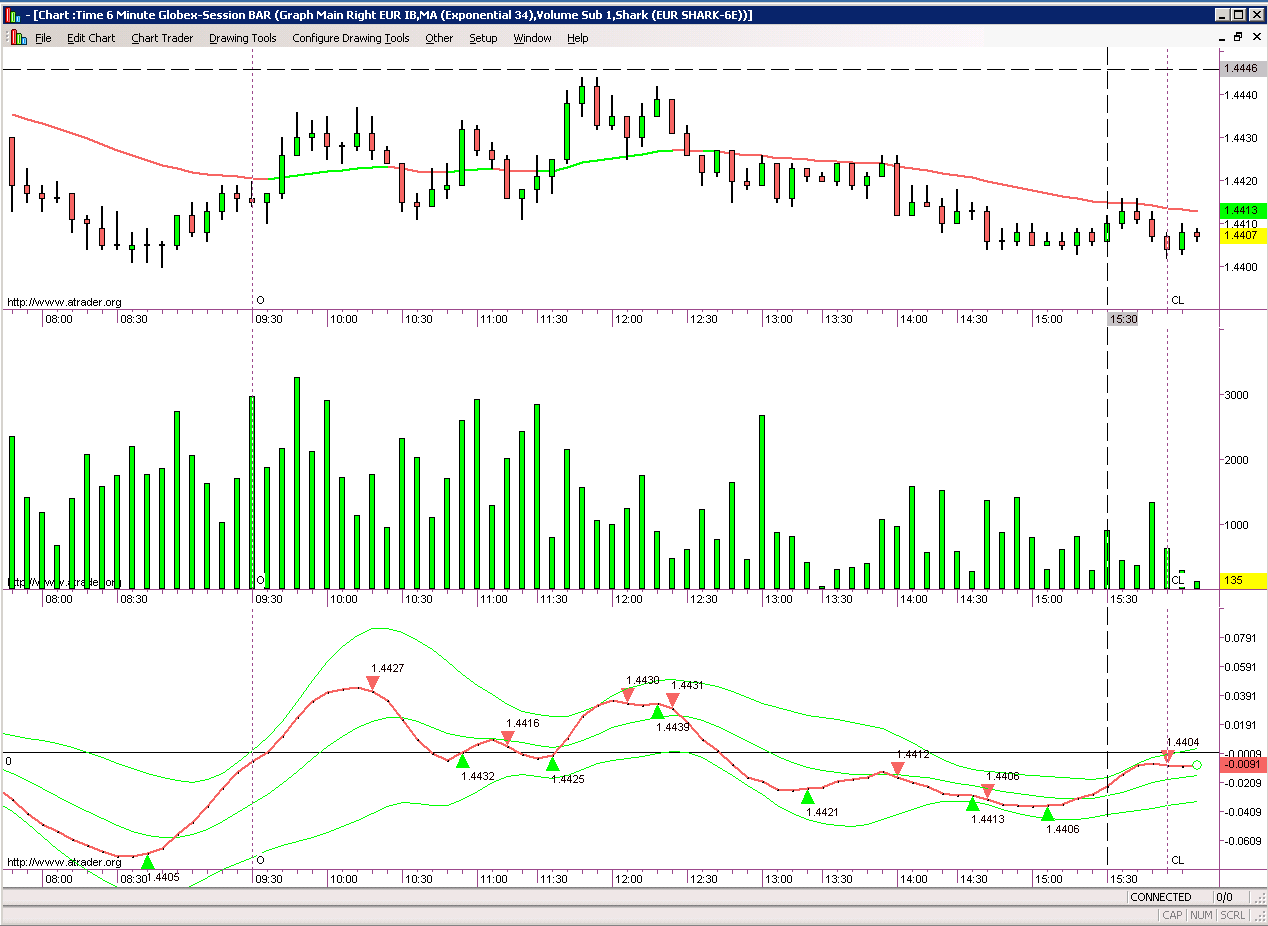
Task: Click the CAP indicator in status bar
Action: point(1172,915)
